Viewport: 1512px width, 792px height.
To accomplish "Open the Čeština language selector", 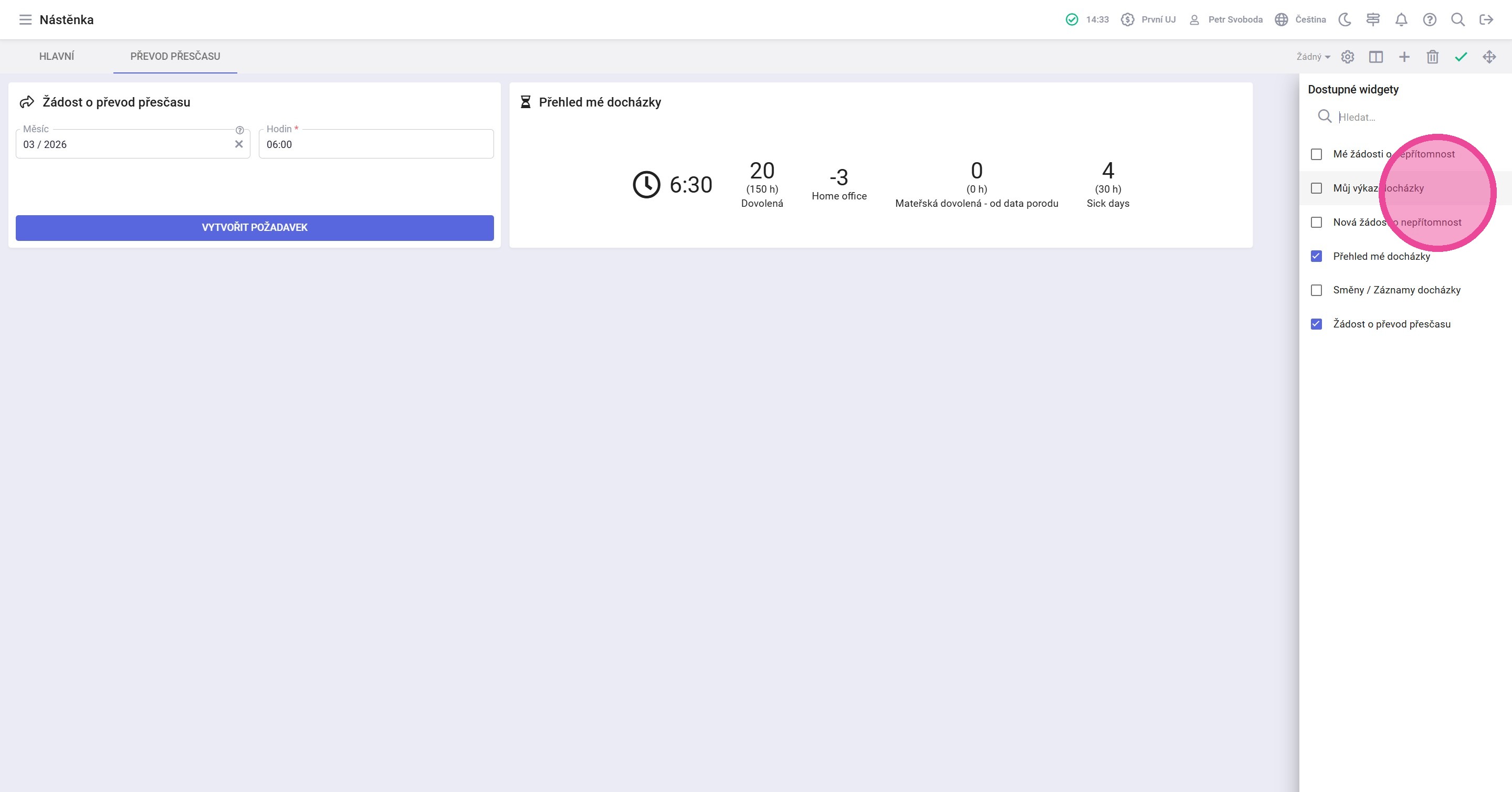I will [1301, 20].
